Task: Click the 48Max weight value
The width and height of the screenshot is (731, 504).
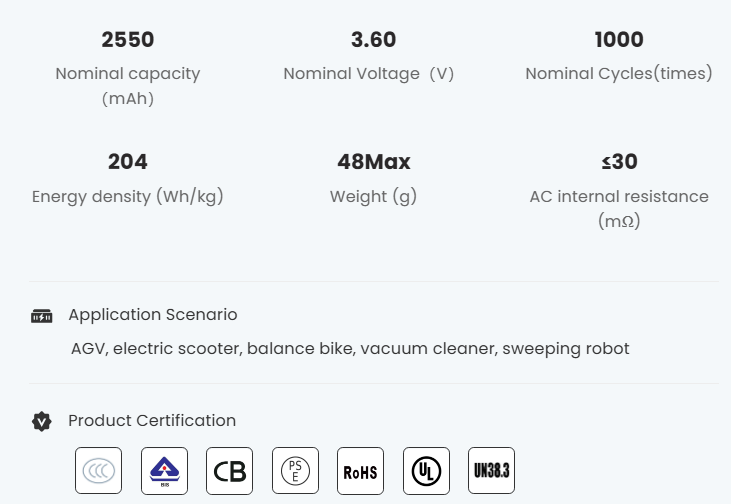Action: [374, 162]
